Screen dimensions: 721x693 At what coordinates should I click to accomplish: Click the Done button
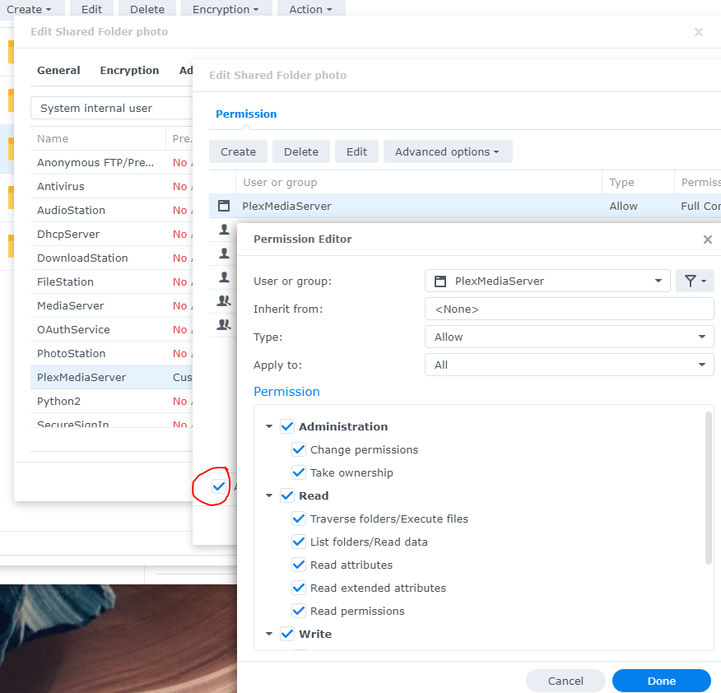[x=661, y=681]
